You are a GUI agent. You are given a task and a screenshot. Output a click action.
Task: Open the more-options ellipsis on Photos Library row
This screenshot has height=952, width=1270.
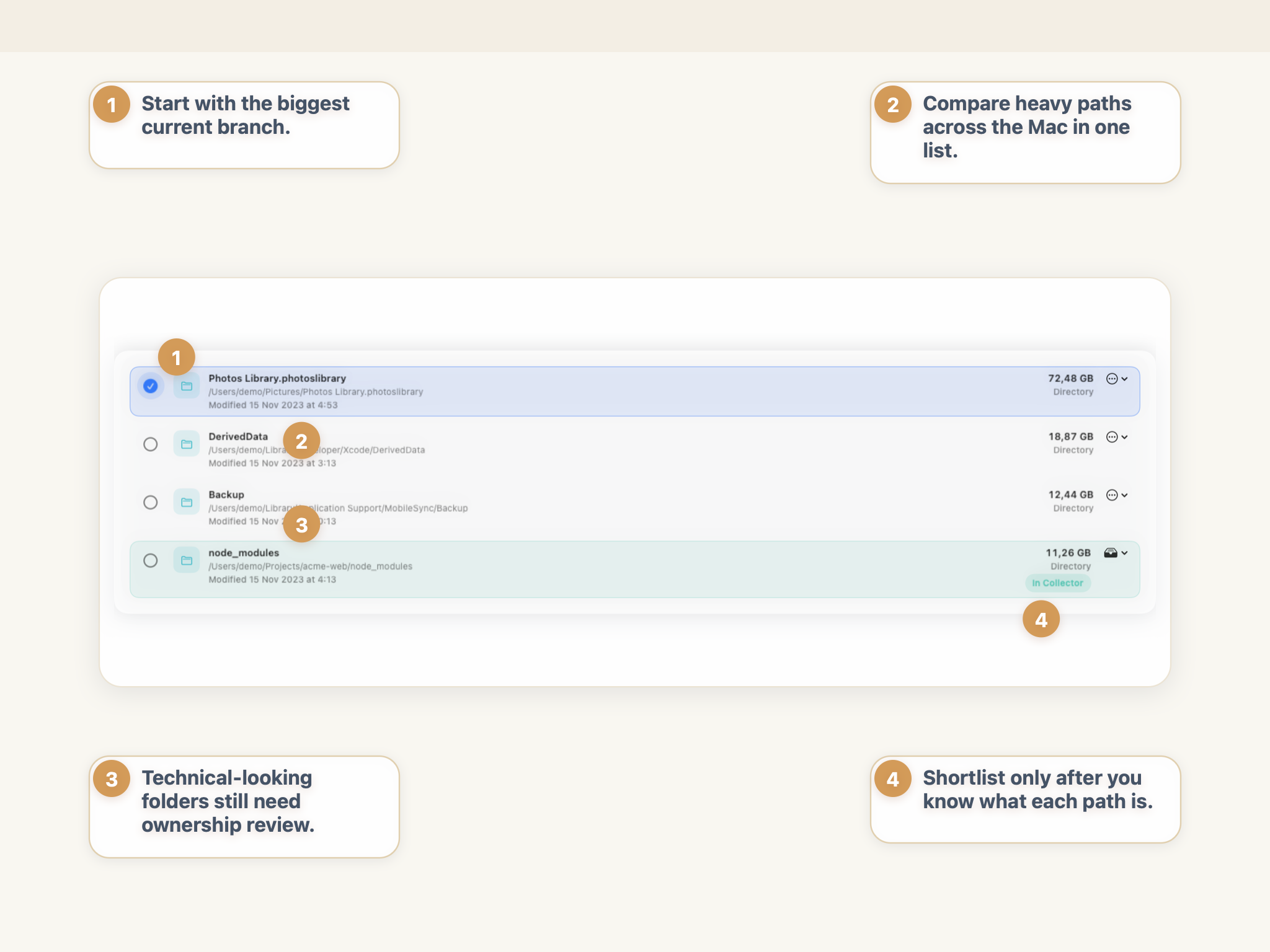pyautogui.click(x=1112, y=379)
